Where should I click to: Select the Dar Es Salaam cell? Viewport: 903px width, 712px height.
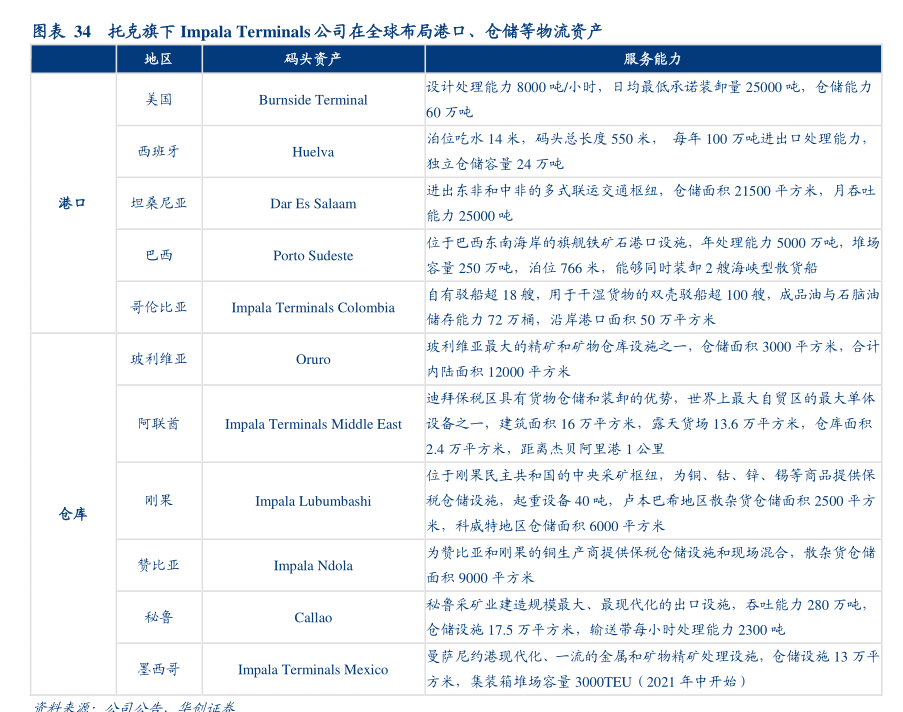pos(313,204)
